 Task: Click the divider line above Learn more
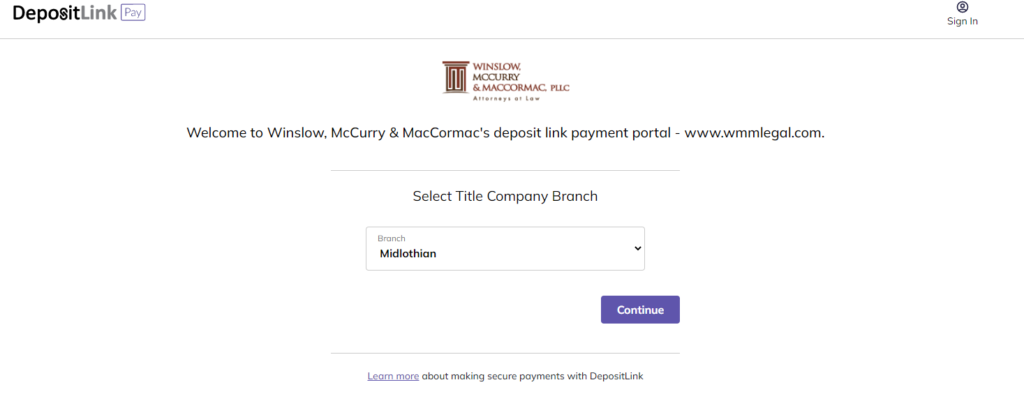(x=505, y=354)
